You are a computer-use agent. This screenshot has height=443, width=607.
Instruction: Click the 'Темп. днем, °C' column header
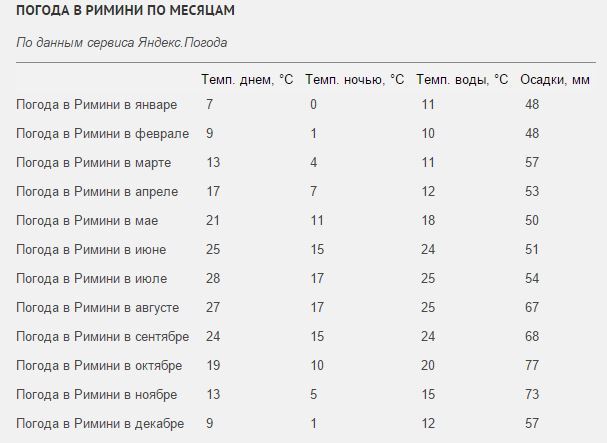(247, 79)
